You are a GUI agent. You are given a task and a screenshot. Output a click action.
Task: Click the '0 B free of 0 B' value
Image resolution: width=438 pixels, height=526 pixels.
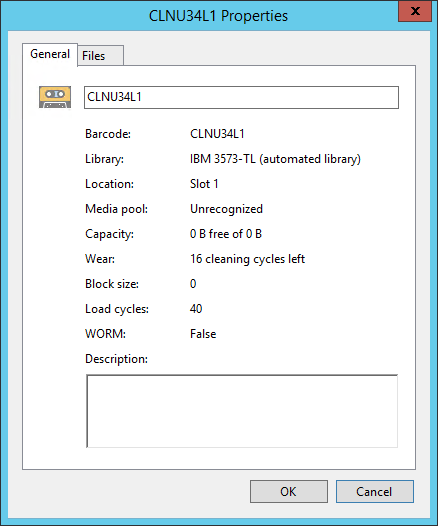pyautogui.click(x=226, y=234)
